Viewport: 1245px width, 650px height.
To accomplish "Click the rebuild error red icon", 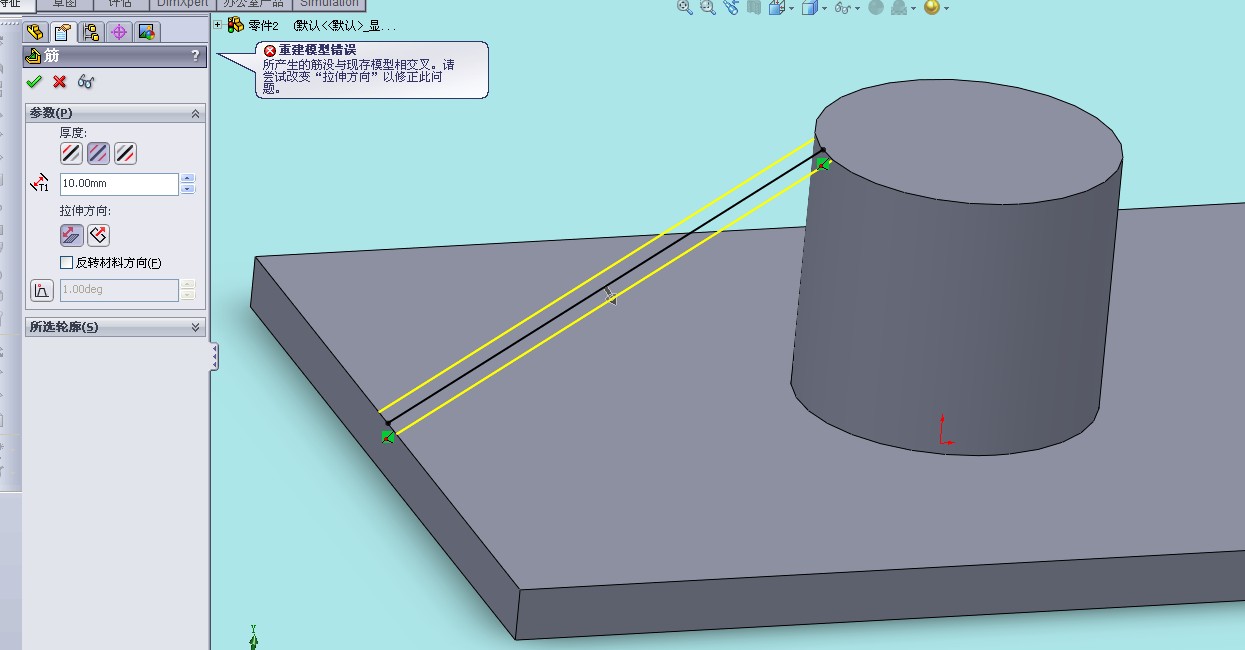I will coord(270,50).
